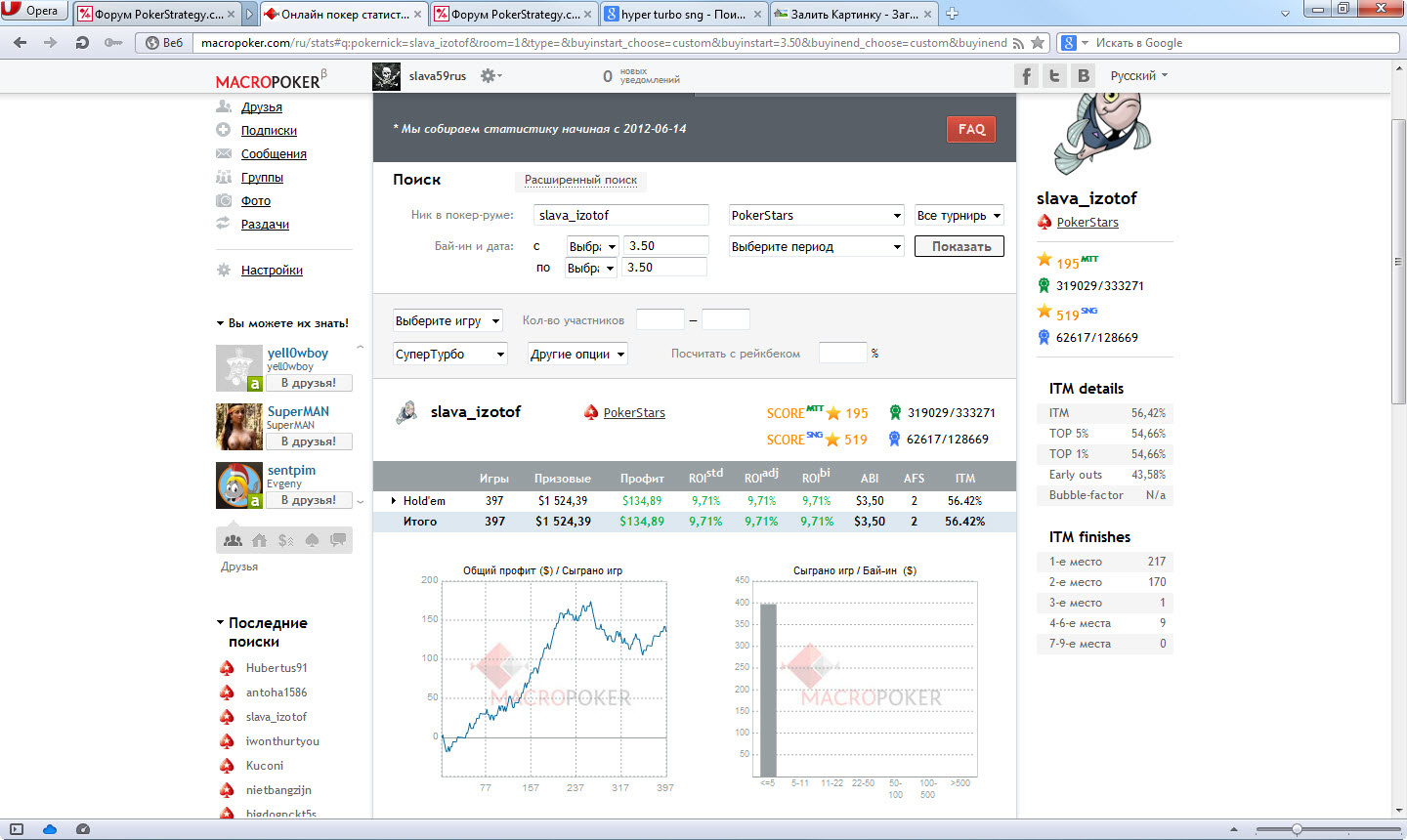Open the PokerStars room dropdown
This screenshot has width=1407, height=840.
pyautogui.click(x=816, y=216)
